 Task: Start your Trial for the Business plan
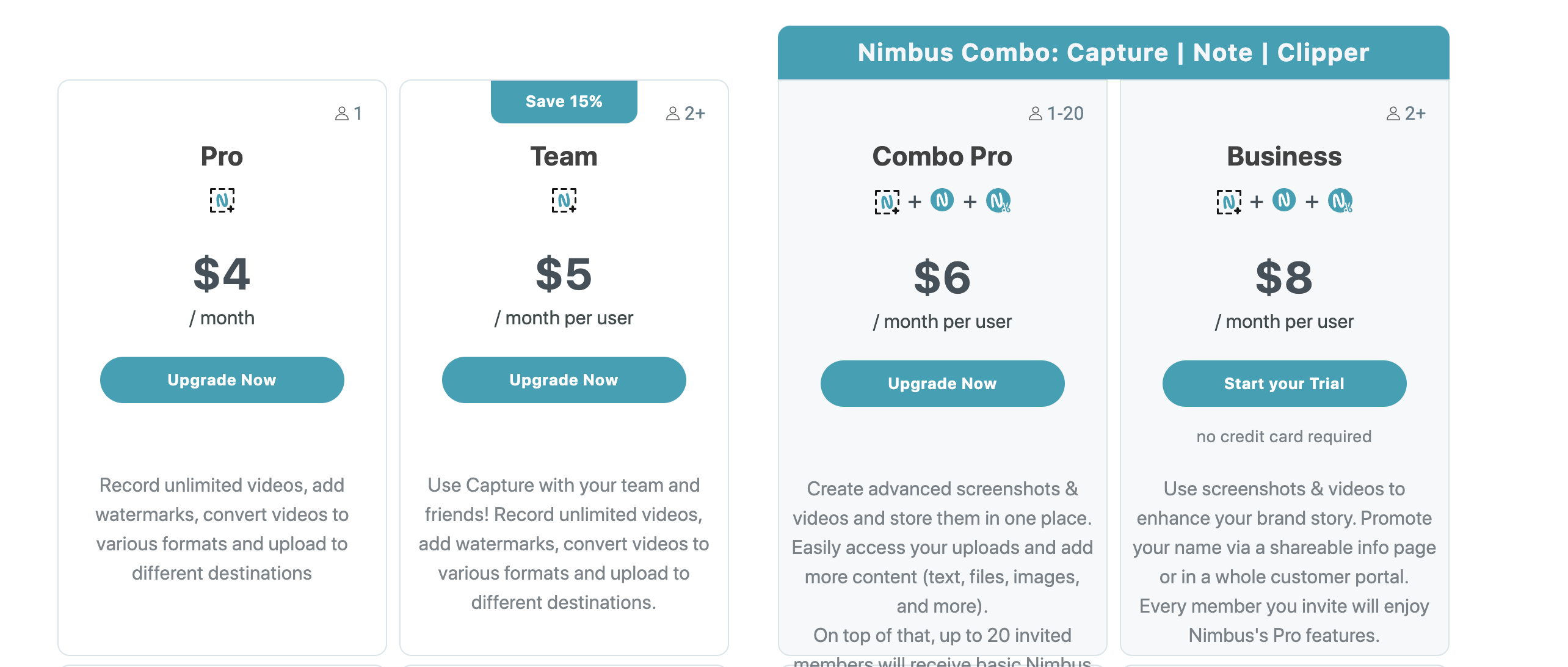click(x=1283, y=383)
